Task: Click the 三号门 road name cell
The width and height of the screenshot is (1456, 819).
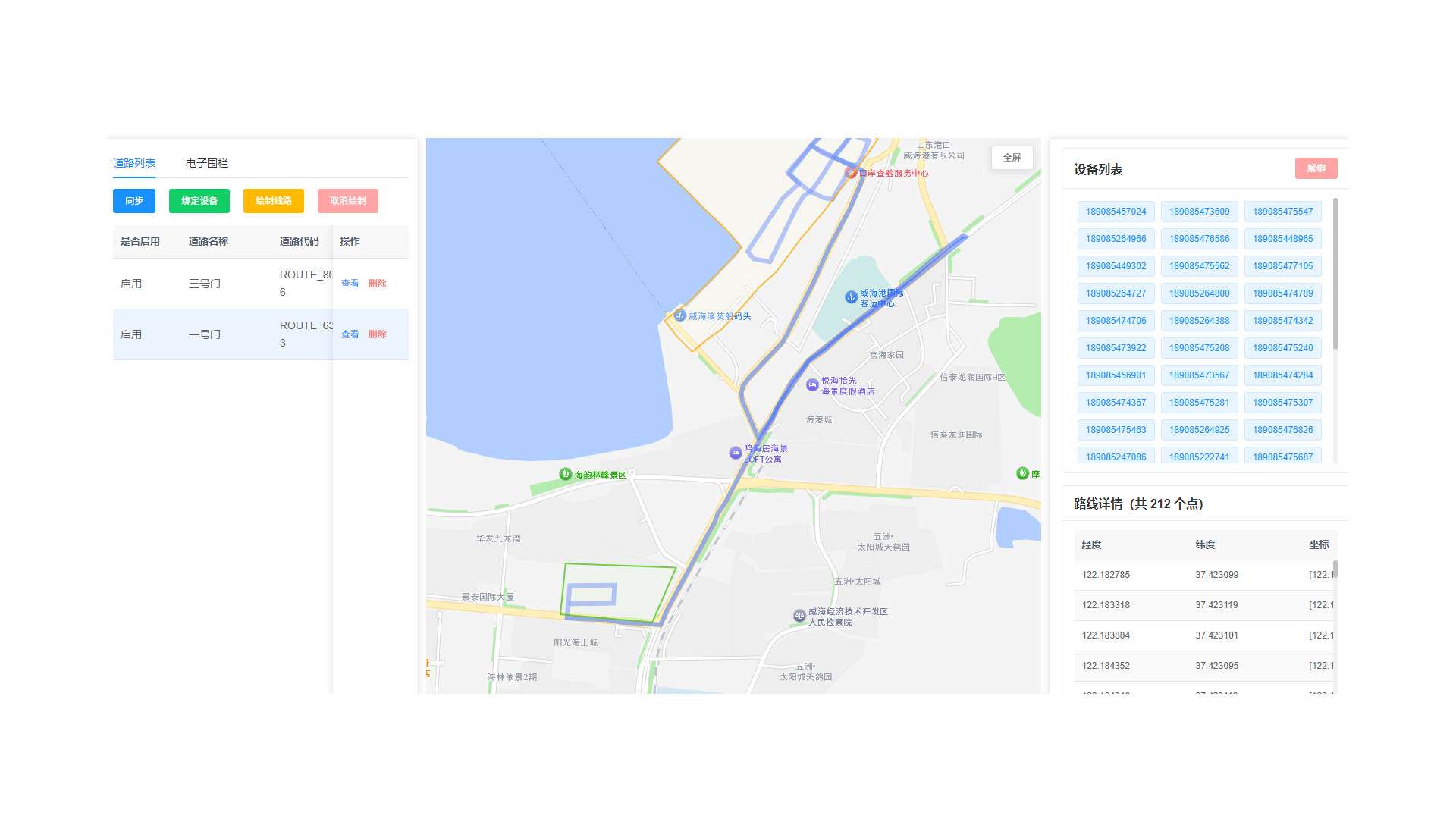Action: click(227, 284)
